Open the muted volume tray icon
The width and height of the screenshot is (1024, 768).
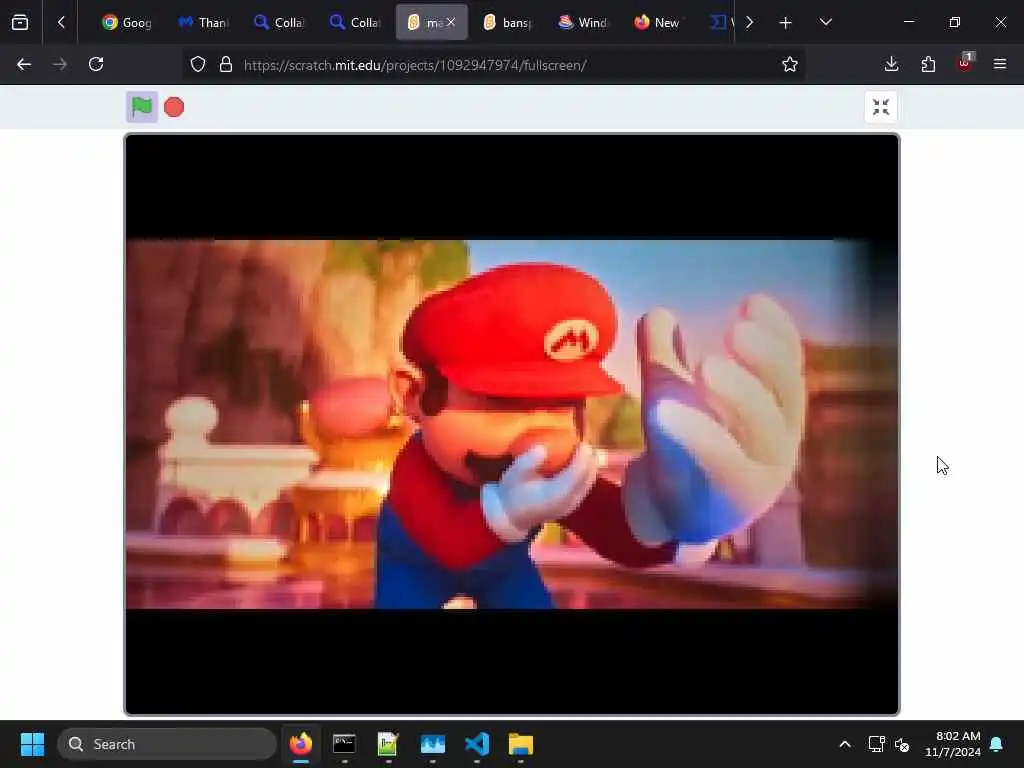(902, 744)
